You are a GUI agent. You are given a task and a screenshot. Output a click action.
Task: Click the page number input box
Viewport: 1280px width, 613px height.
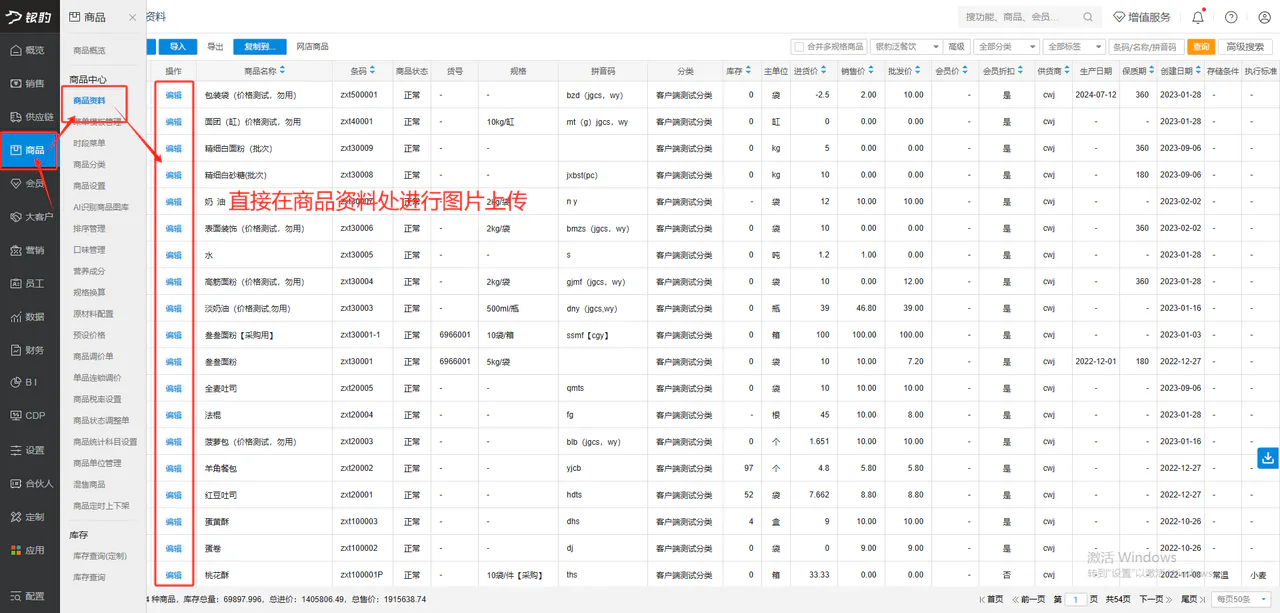(x=1076, y=599)
